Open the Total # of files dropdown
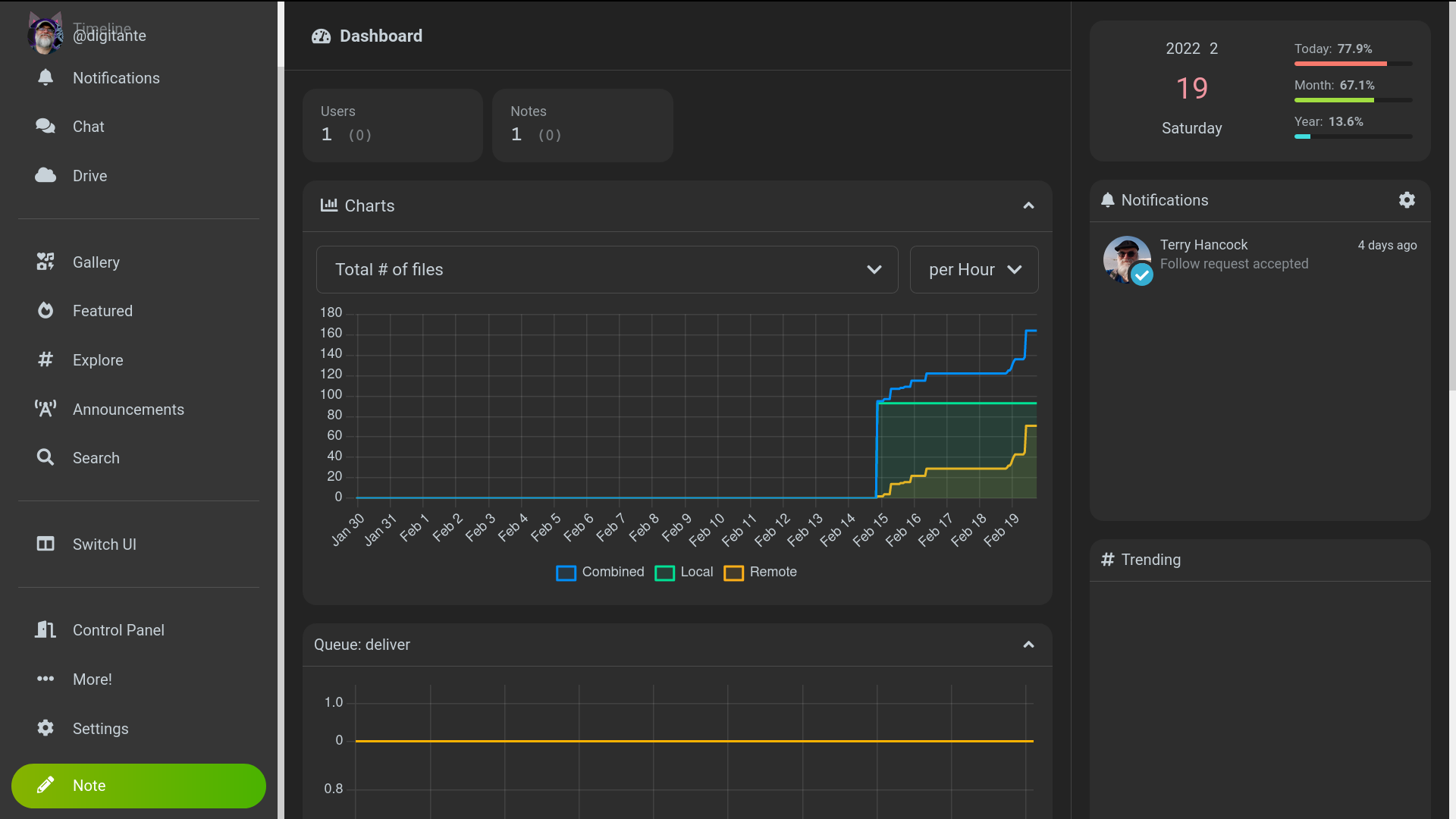 coord(607,269)
